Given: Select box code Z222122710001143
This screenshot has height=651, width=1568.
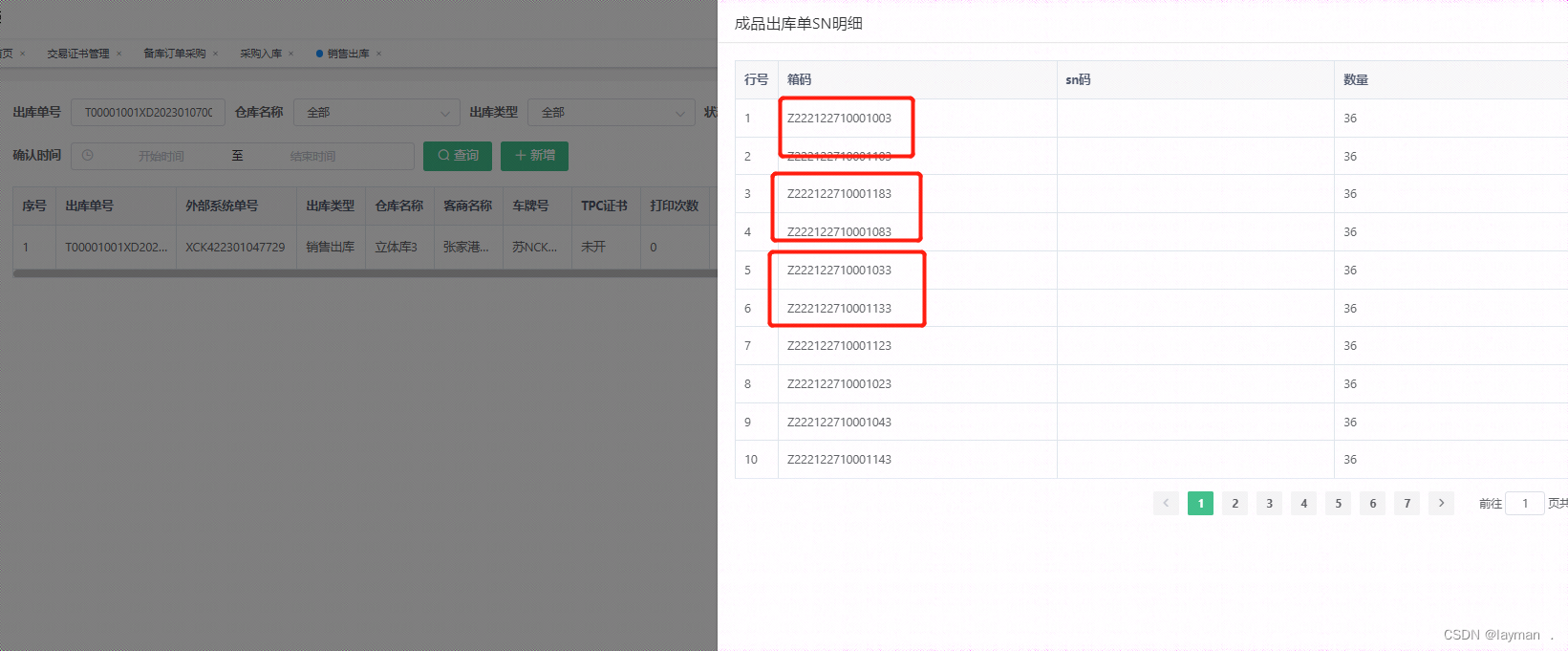Looking at the screenshot, I should click(839, 460).
